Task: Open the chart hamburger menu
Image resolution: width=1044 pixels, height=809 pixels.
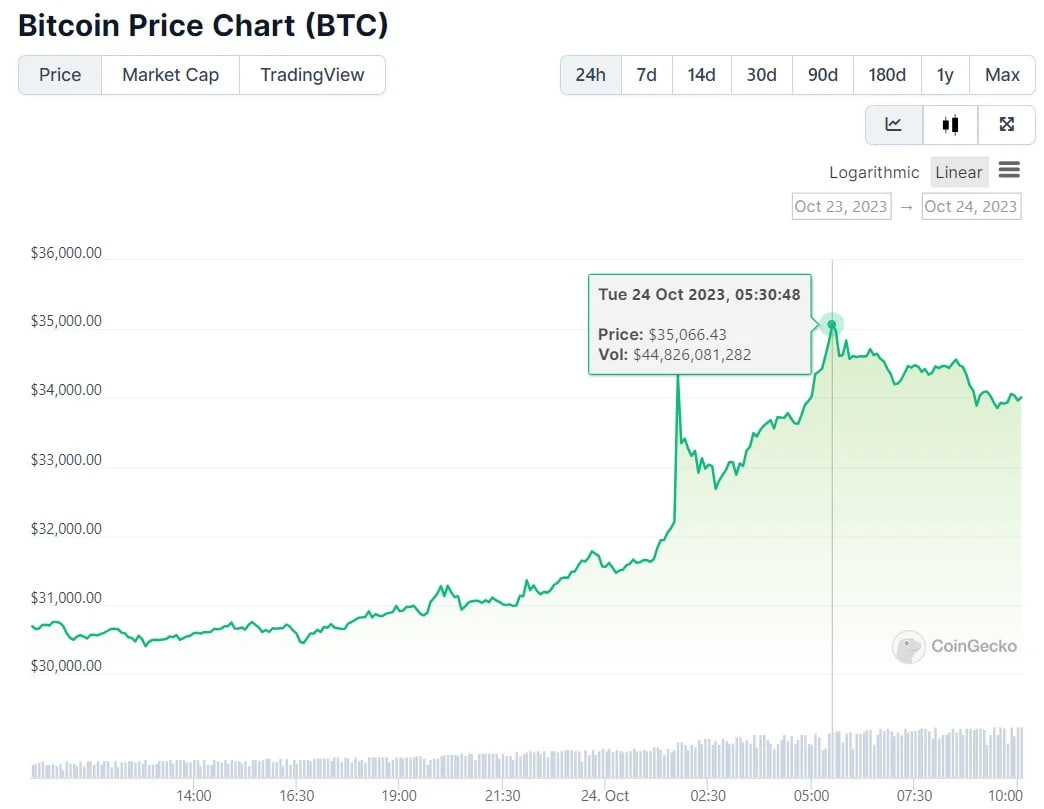Action: coord(1009,171)
